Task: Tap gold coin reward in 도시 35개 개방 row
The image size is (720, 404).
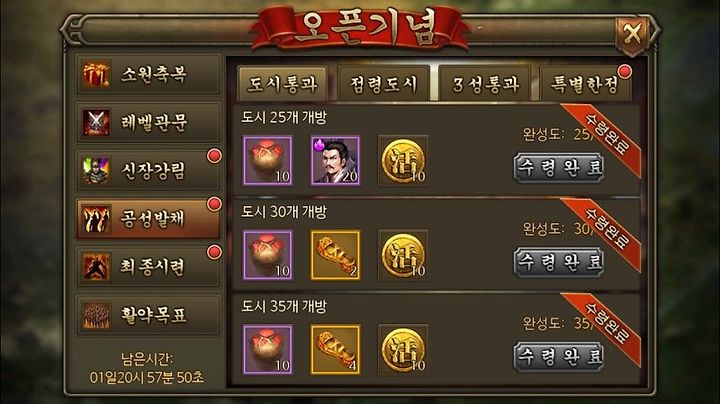Action: (403, 349)
